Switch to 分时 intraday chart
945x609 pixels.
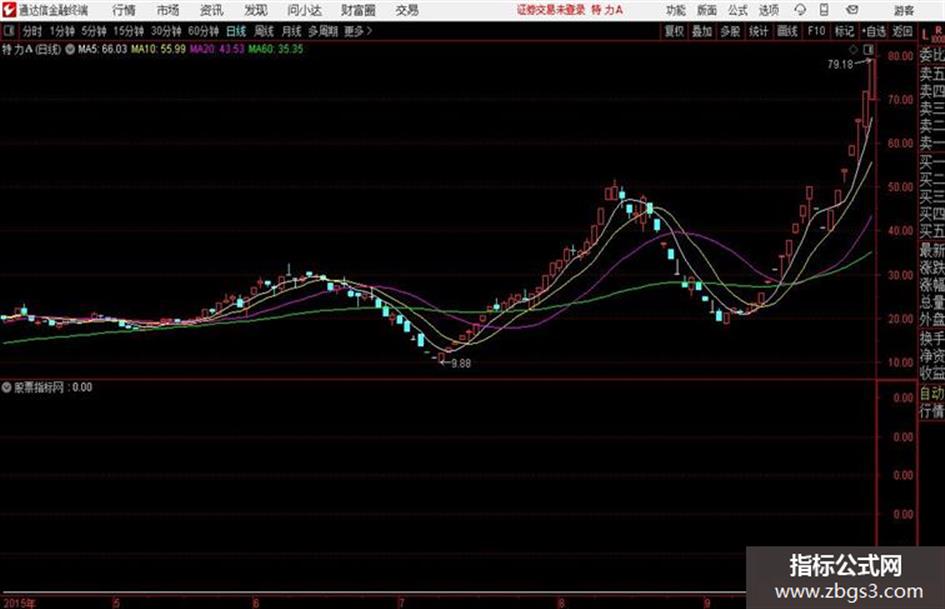pyautogui.click(x=33, y=31)
